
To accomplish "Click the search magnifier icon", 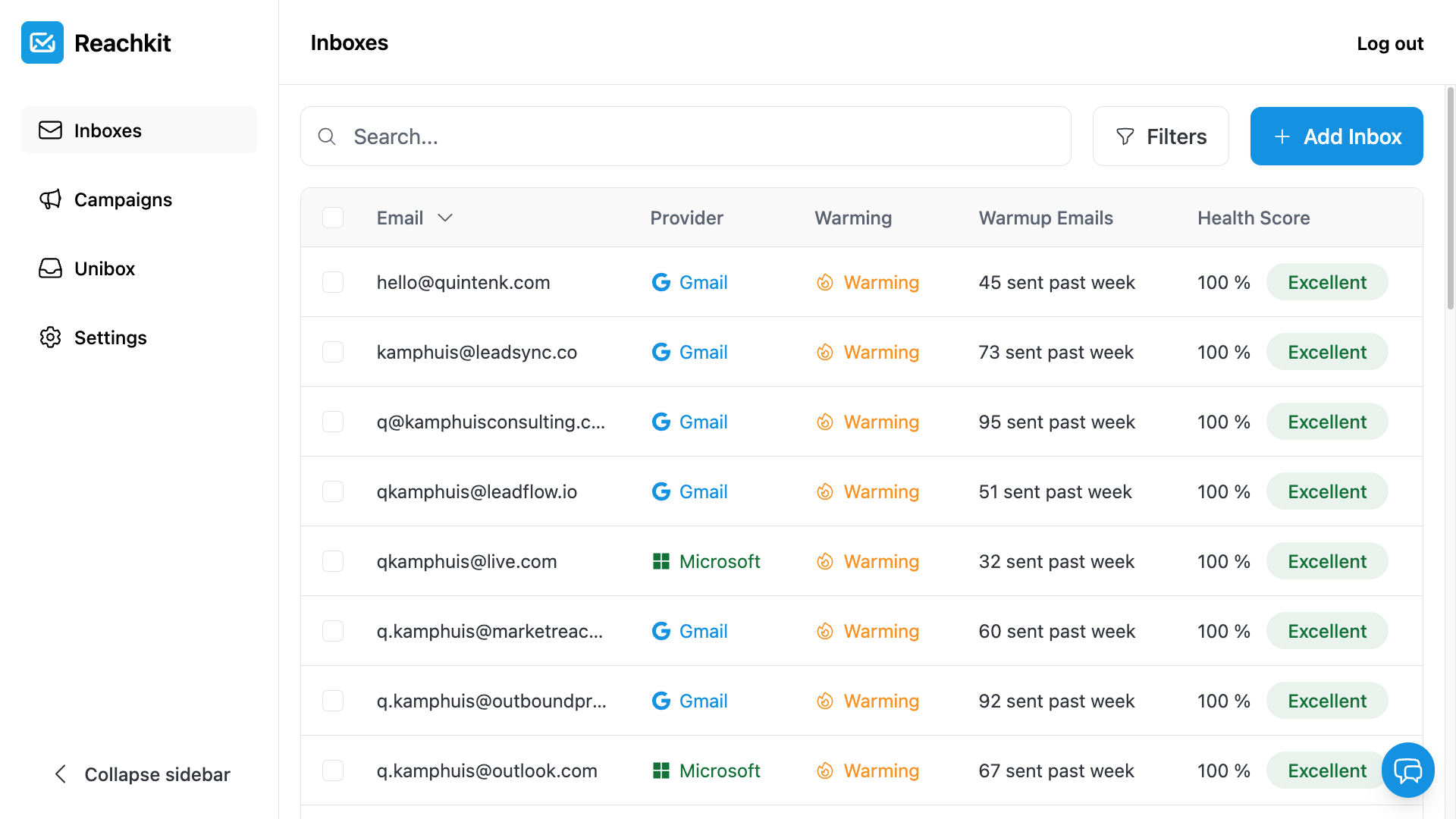I will (x=327, y=136).
